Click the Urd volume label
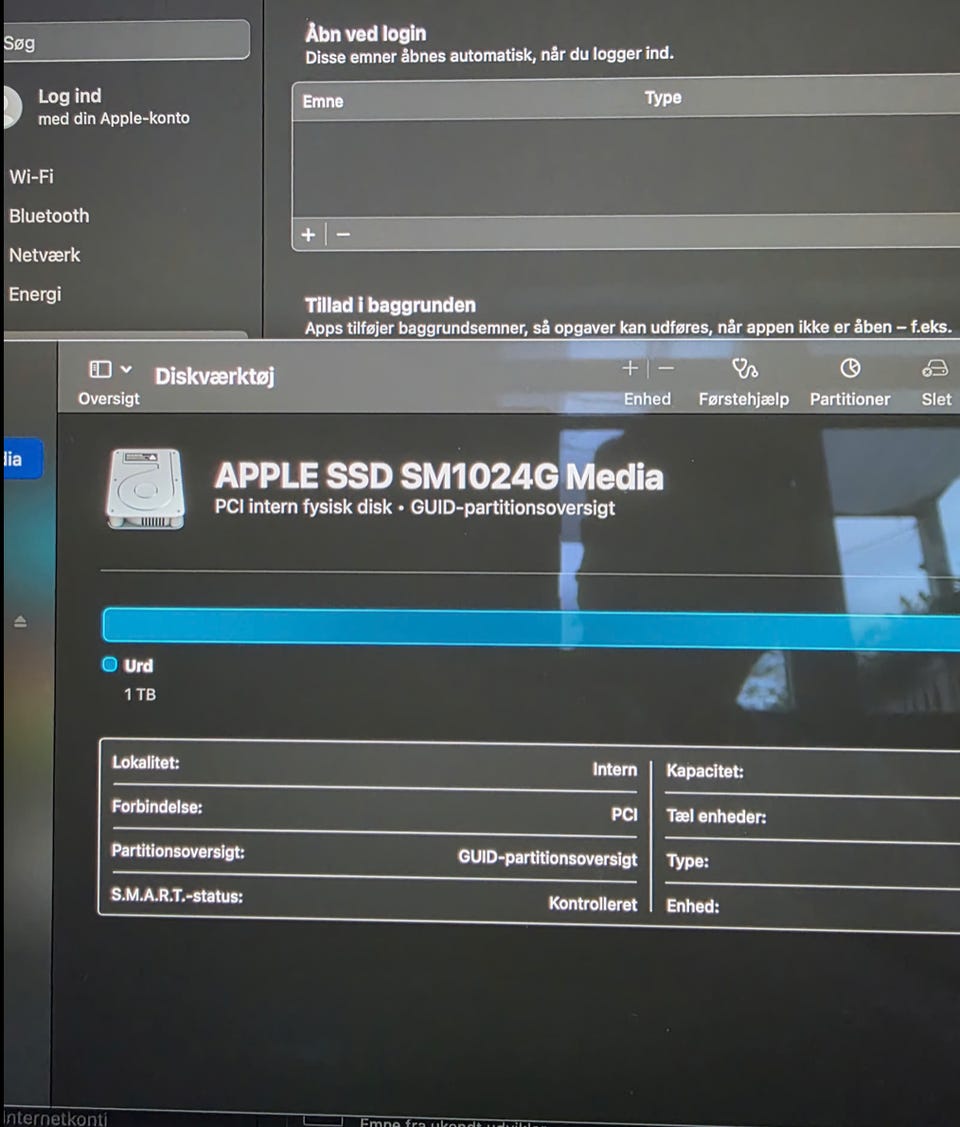 (x=139, y=666)
